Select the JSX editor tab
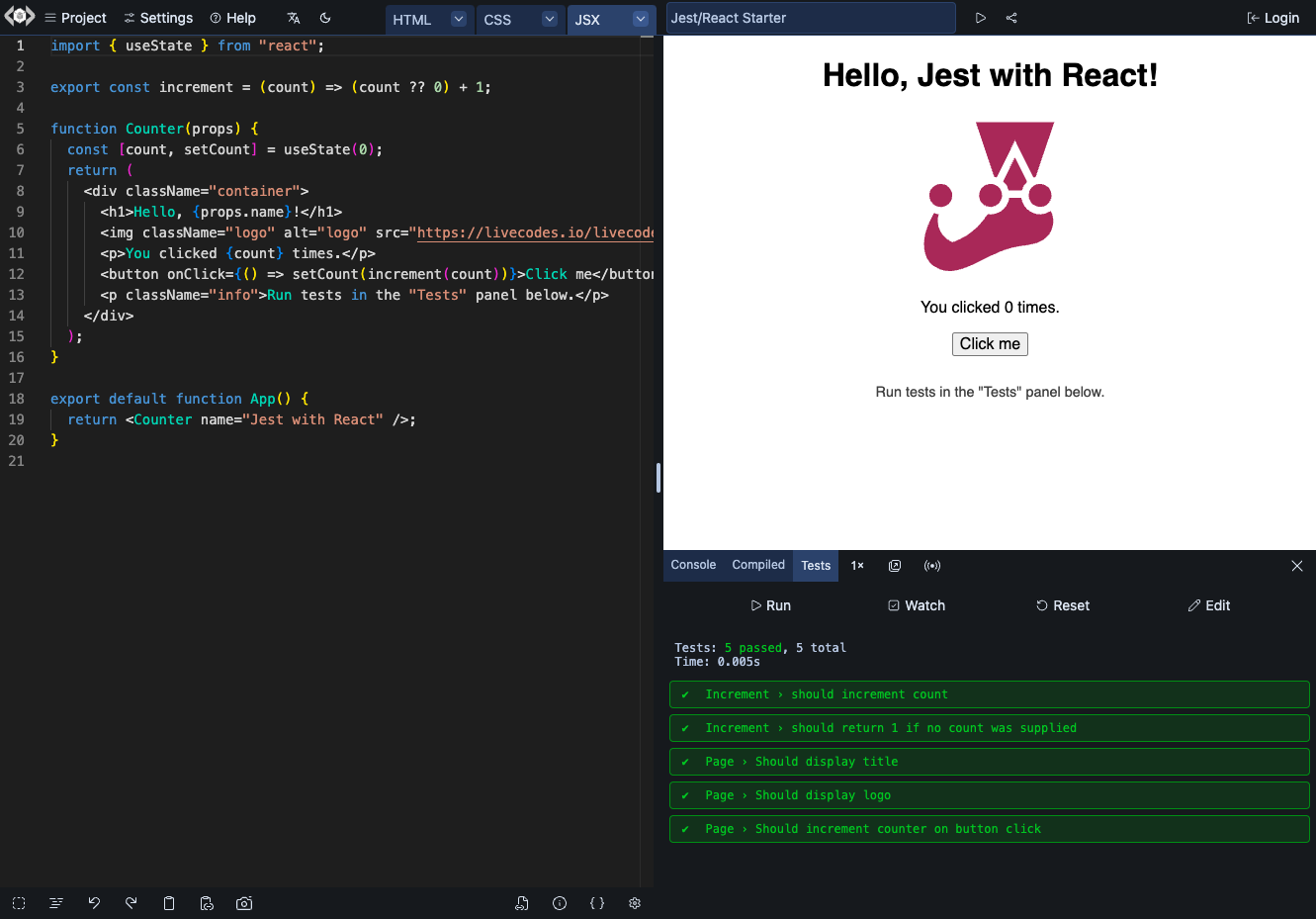1316x919 pixels. pyautogui.click(x=588, y=20)
